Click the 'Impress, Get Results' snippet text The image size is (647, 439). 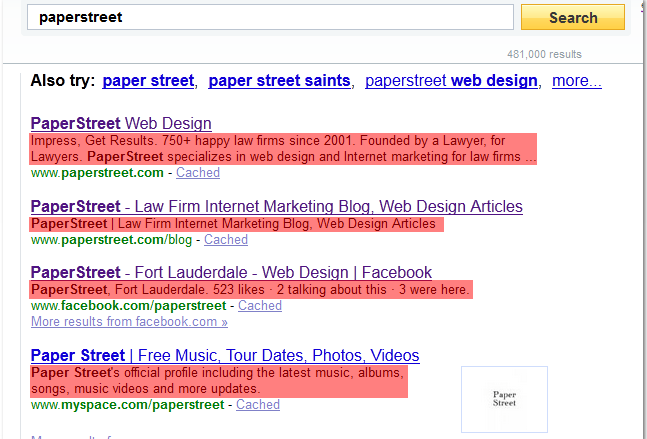point(283,149)
